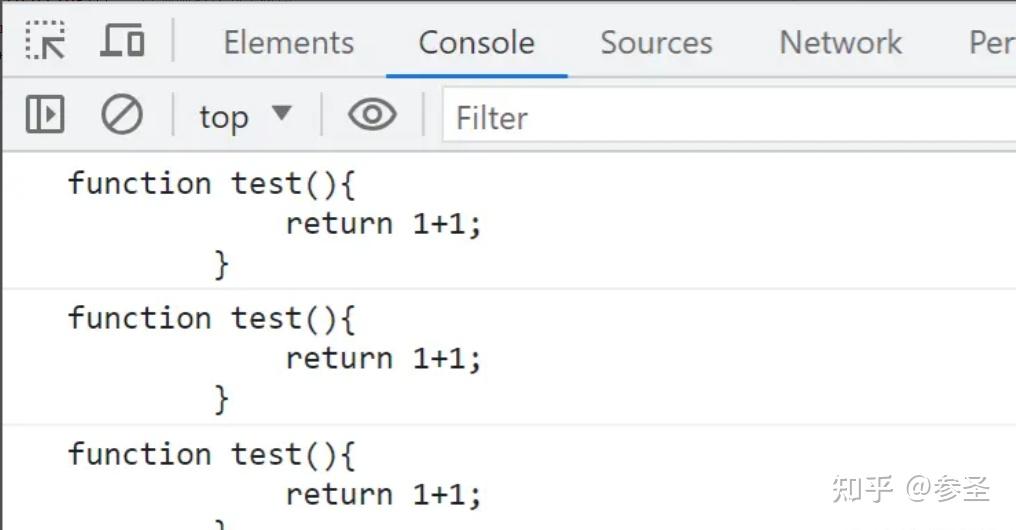Open the Elements tab
The image size is (1016, 530).
tap(288, 43)
